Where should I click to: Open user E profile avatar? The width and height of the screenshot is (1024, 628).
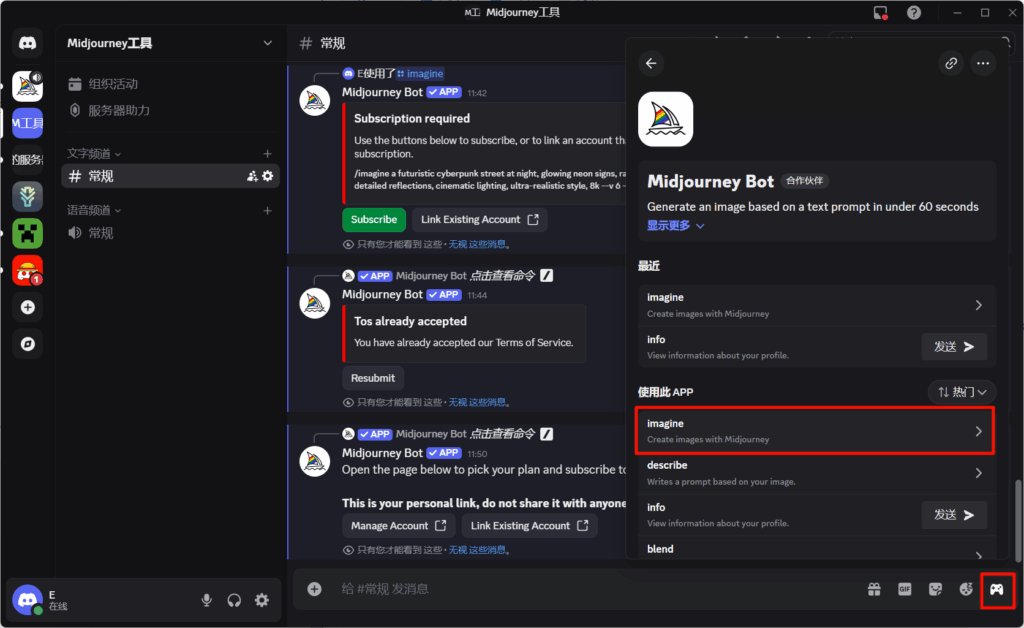point(27,599)
